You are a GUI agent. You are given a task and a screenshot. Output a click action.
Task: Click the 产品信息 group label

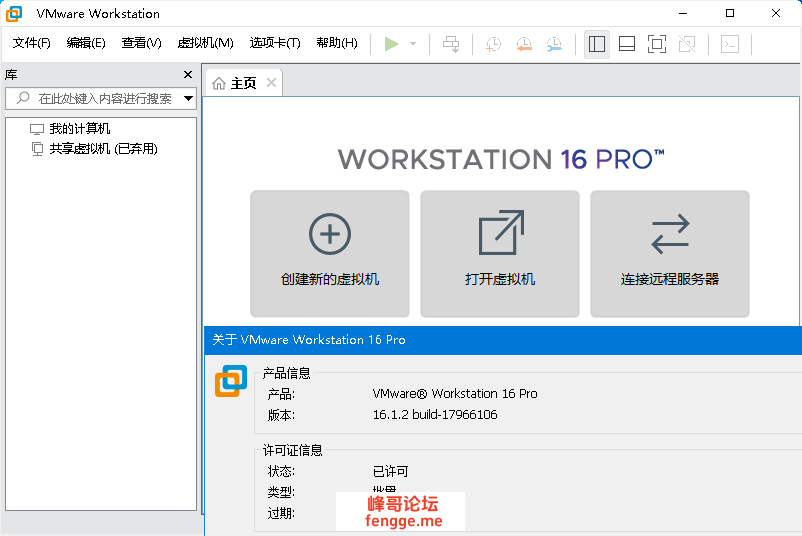(286, 373)
